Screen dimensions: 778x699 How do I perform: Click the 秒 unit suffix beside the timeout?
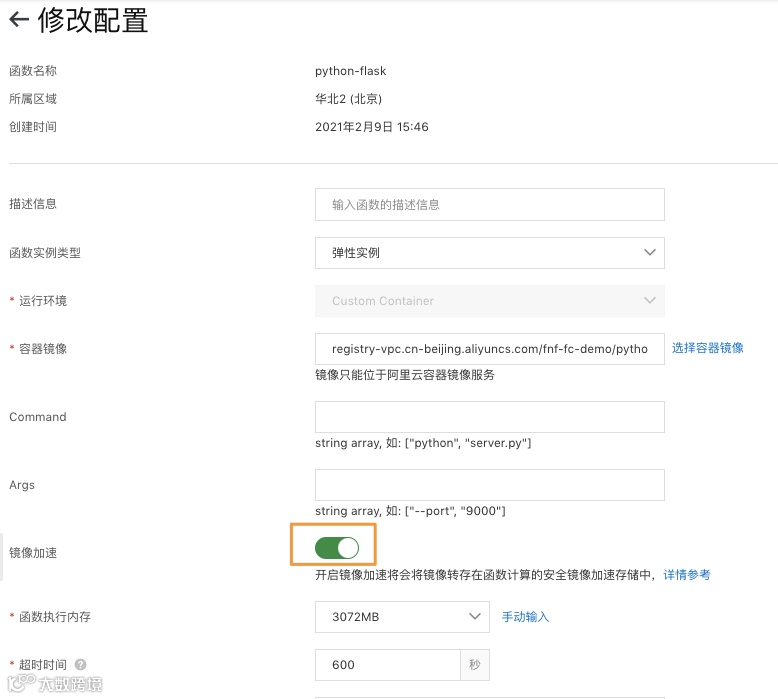point(475,665)
